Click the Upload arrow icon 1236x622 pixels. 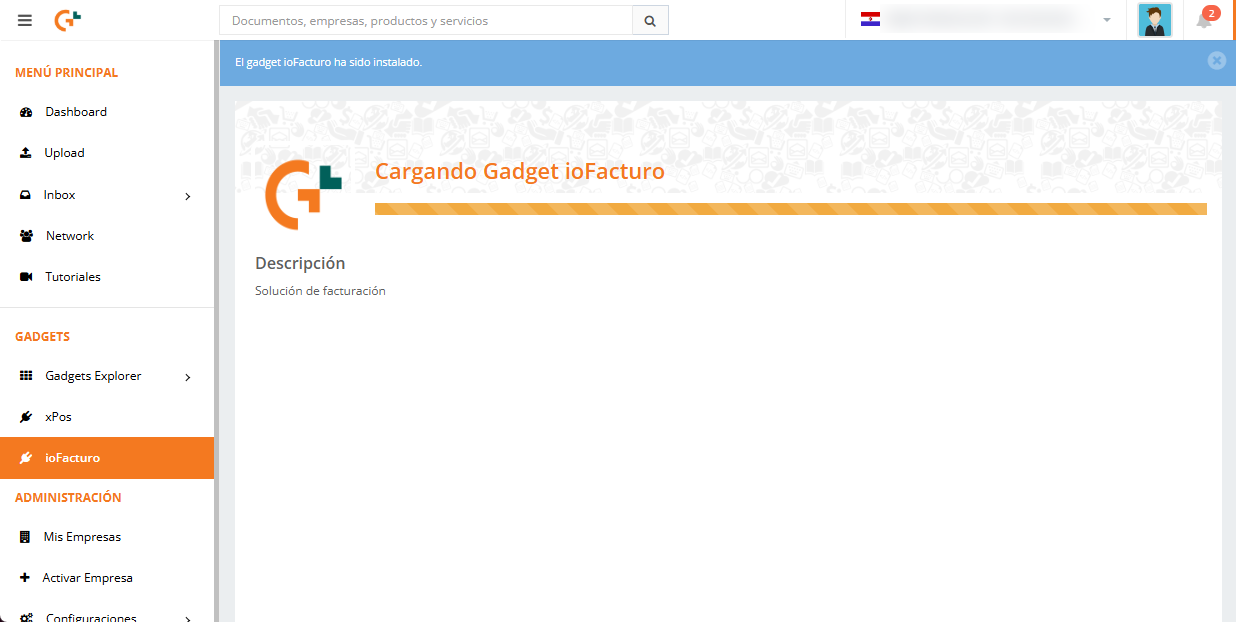tap(26, 153)
